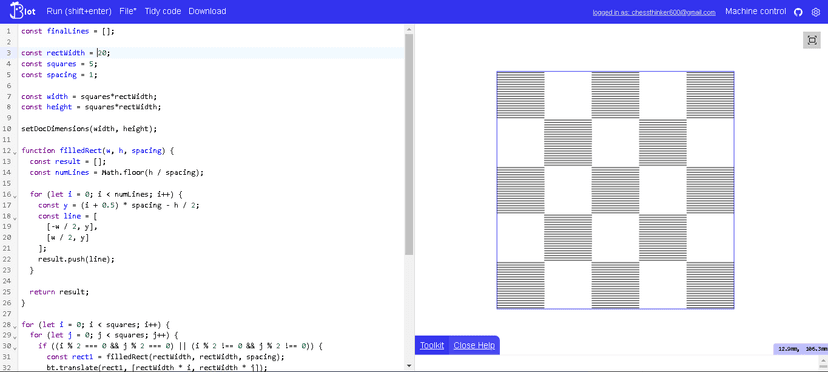828x372 pixels.
Task: Open the Toolkit help tab
Action: (x=432, y=346)
